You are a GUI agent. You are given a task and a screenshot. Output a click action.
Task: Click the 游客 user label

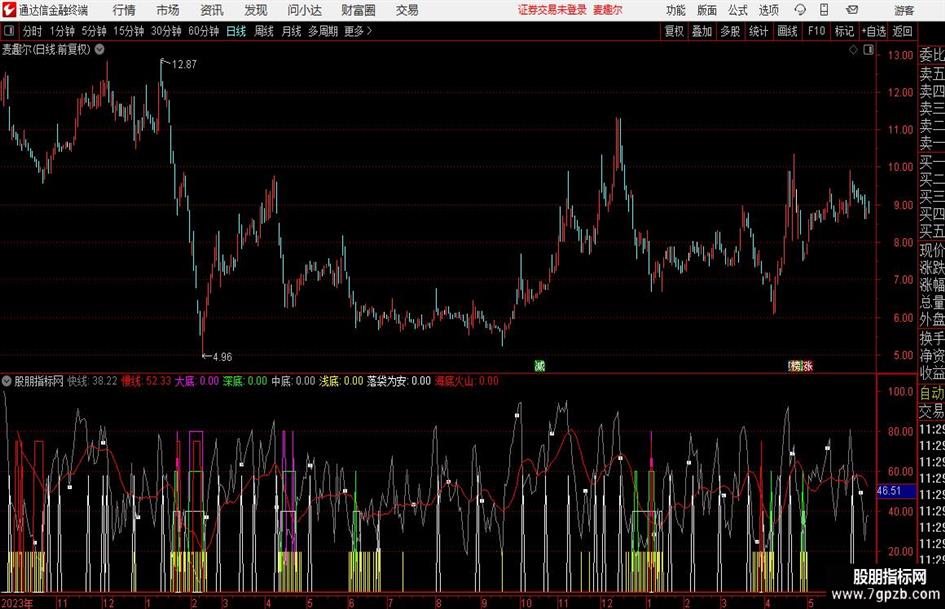(904, 10)
